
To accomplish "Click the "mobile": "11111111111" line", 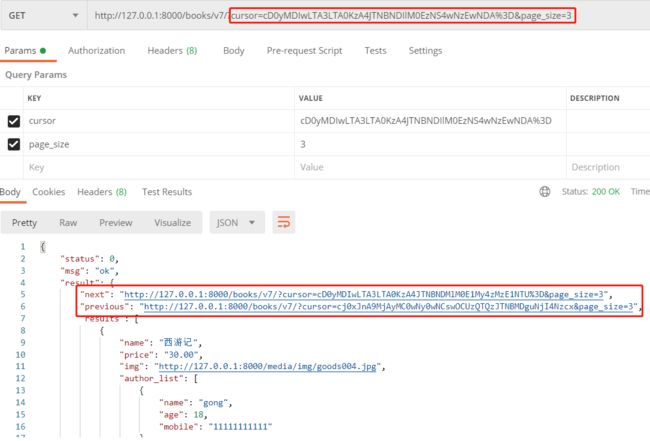I will [x=216, y=426].
